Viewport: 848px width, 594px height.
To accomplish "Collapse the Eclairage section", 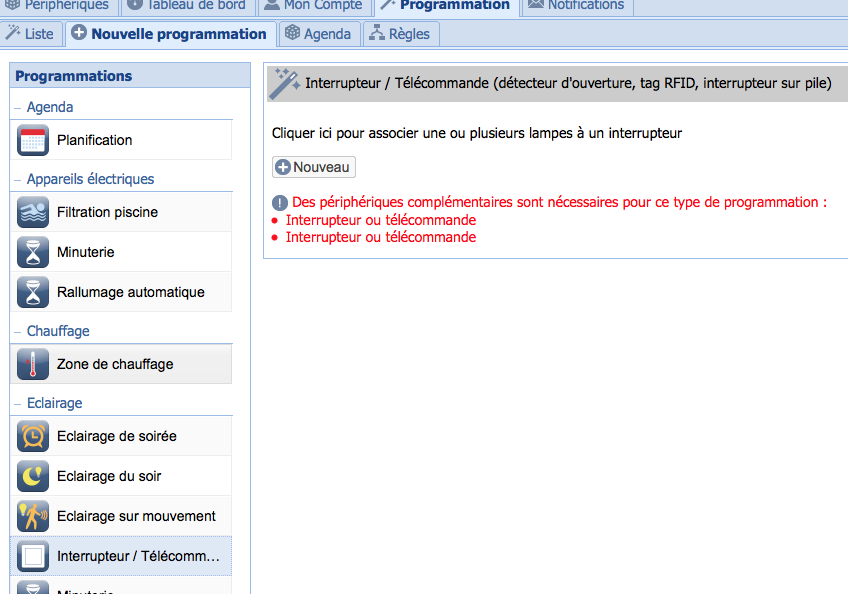I will pyautogui.click(x=18, y=404).
